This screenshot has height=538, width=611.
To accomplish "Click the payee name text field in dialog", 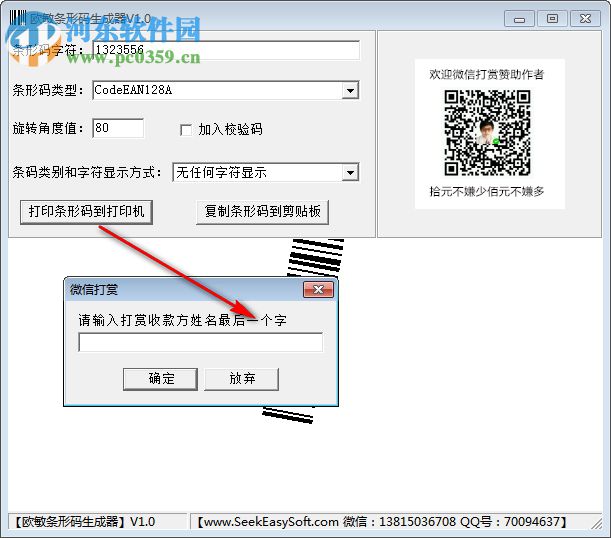I will tap(200, 342).
